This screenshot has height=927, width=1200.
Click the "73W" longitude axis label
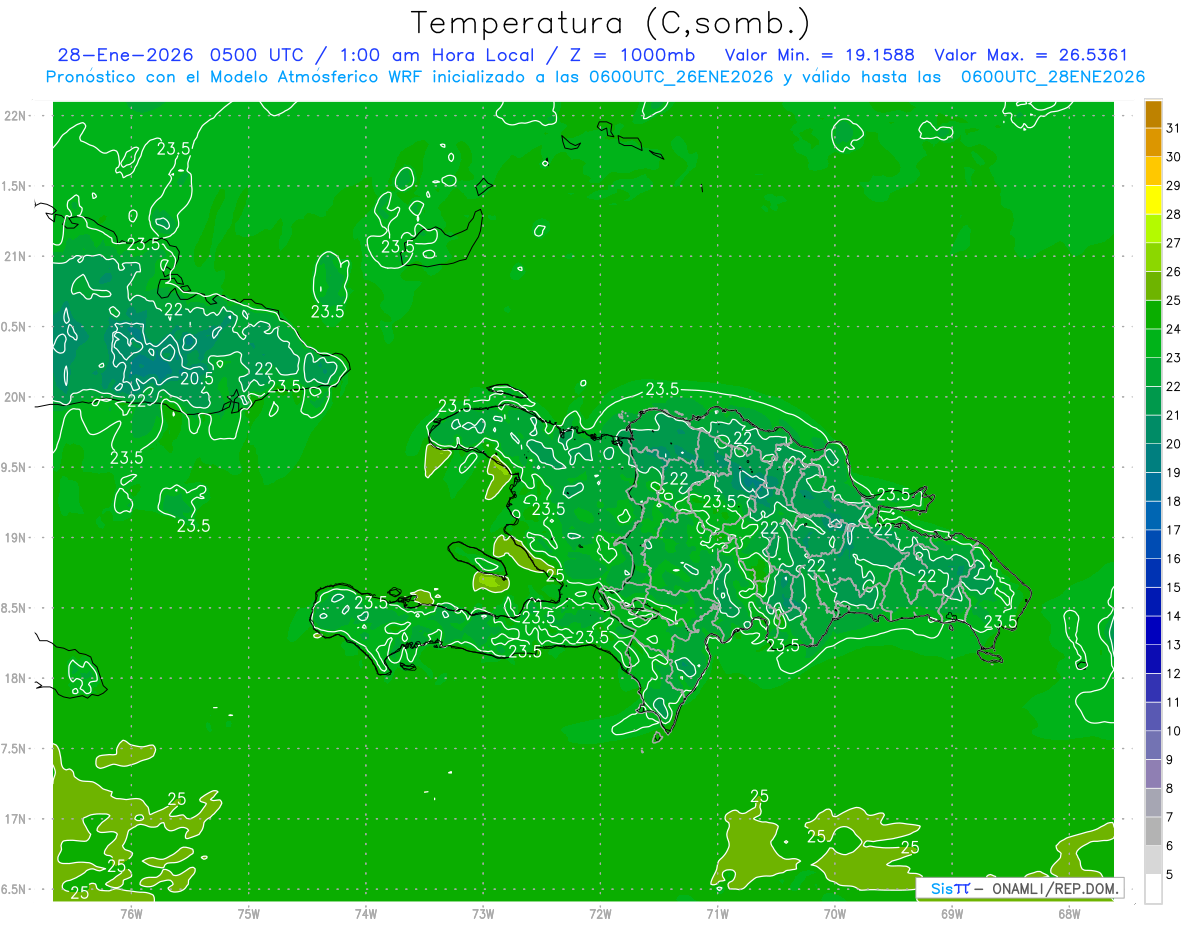[483, 914]
